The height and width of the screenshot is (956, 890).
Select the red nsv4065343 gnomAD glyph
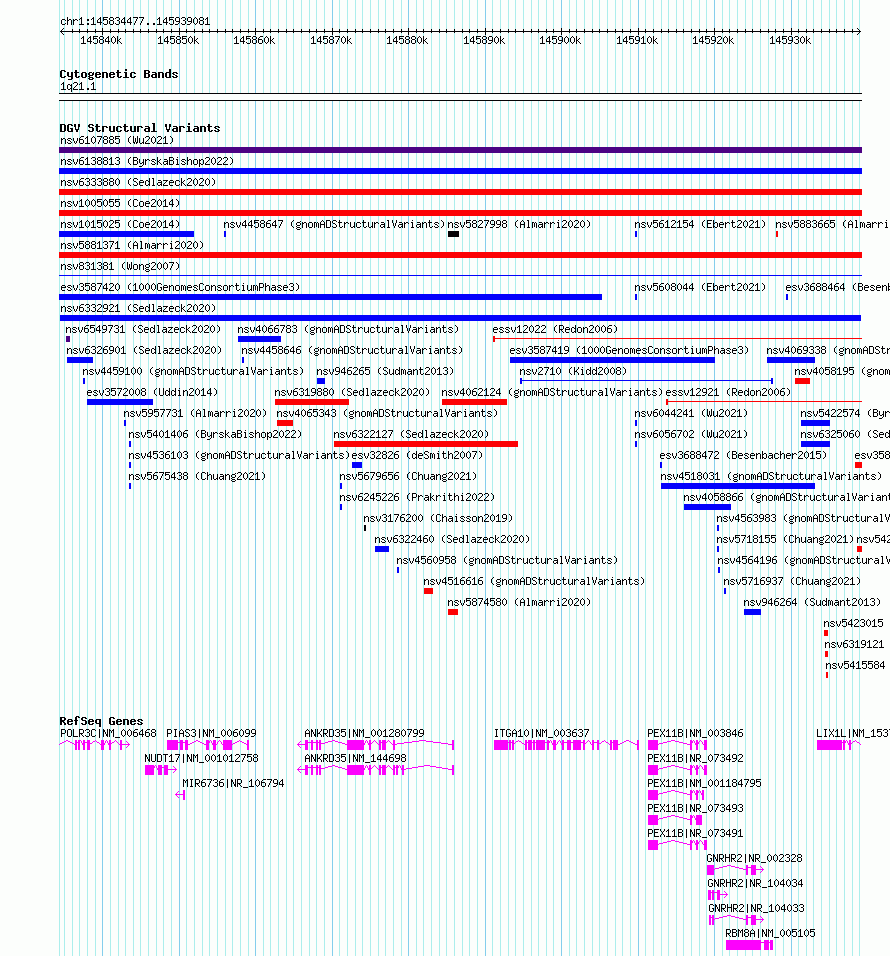pos(285,423)
